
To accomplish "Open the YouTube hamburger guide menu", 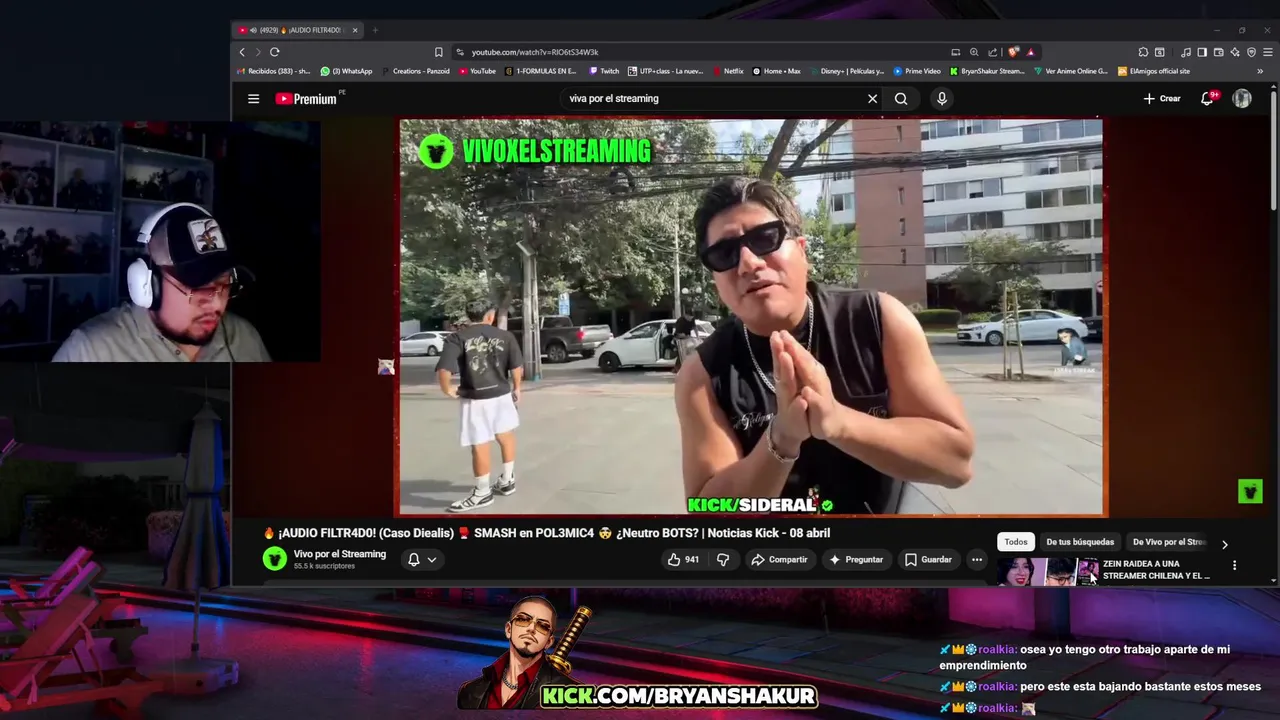I will tap(253, 99).
